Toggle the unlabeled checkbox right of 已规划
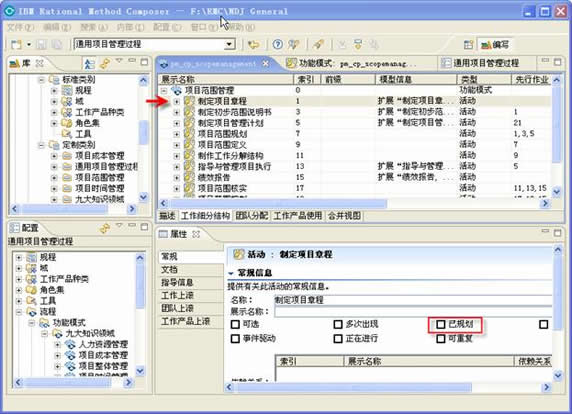 click(544, 324)
